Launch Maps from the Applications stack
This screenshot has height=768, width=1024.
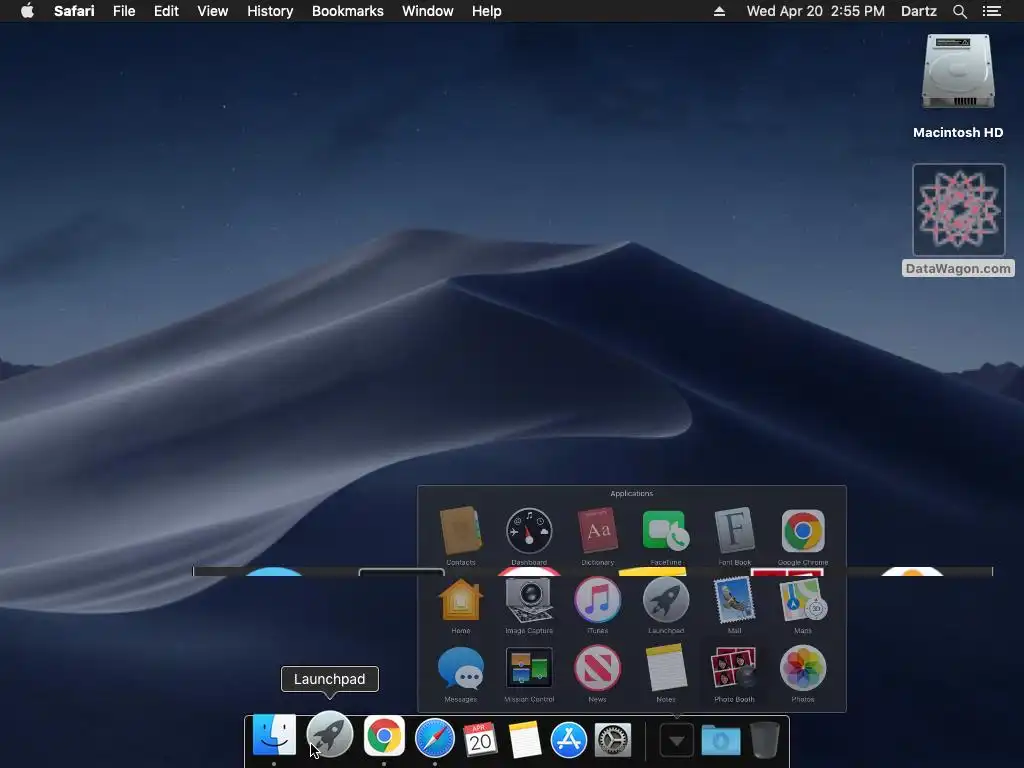pos(803,600)
